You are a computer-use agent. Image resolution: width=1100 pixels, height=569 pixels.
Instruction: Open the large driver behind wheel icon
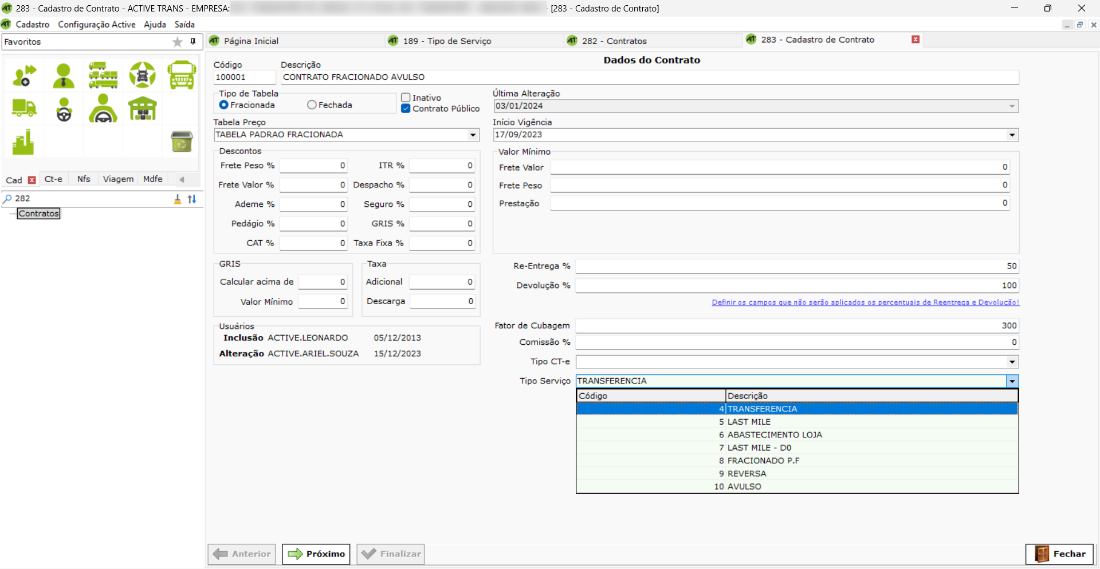[103, 108]
